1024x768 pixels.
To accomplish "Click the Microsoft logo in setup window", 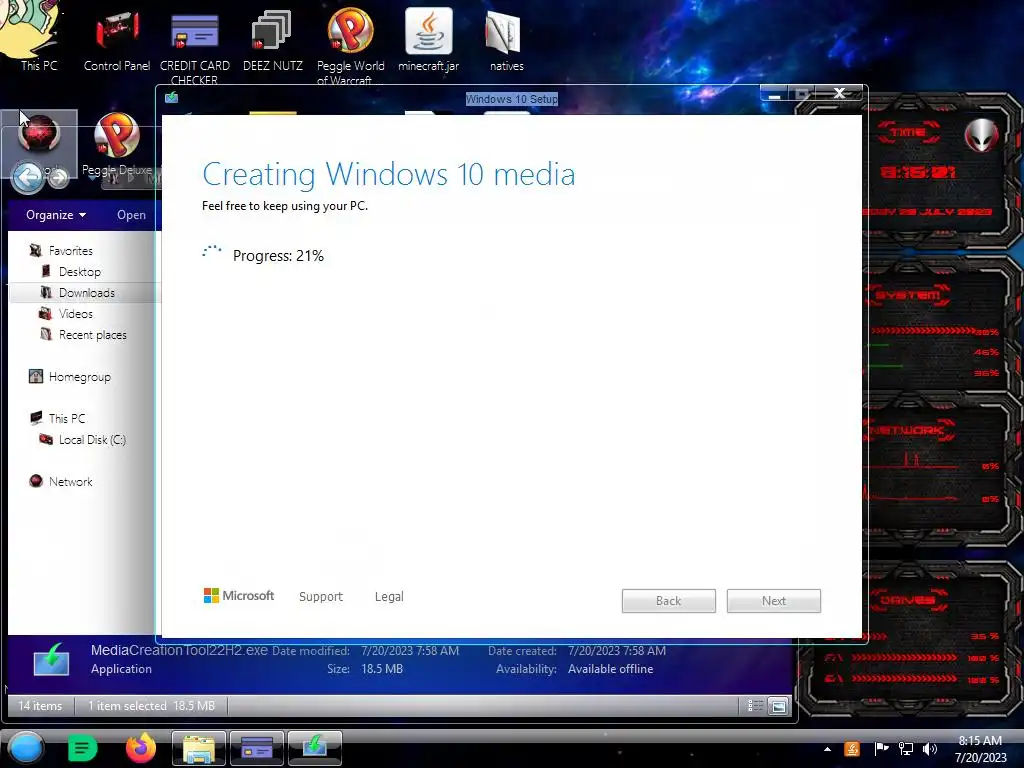I will (238, 596).
